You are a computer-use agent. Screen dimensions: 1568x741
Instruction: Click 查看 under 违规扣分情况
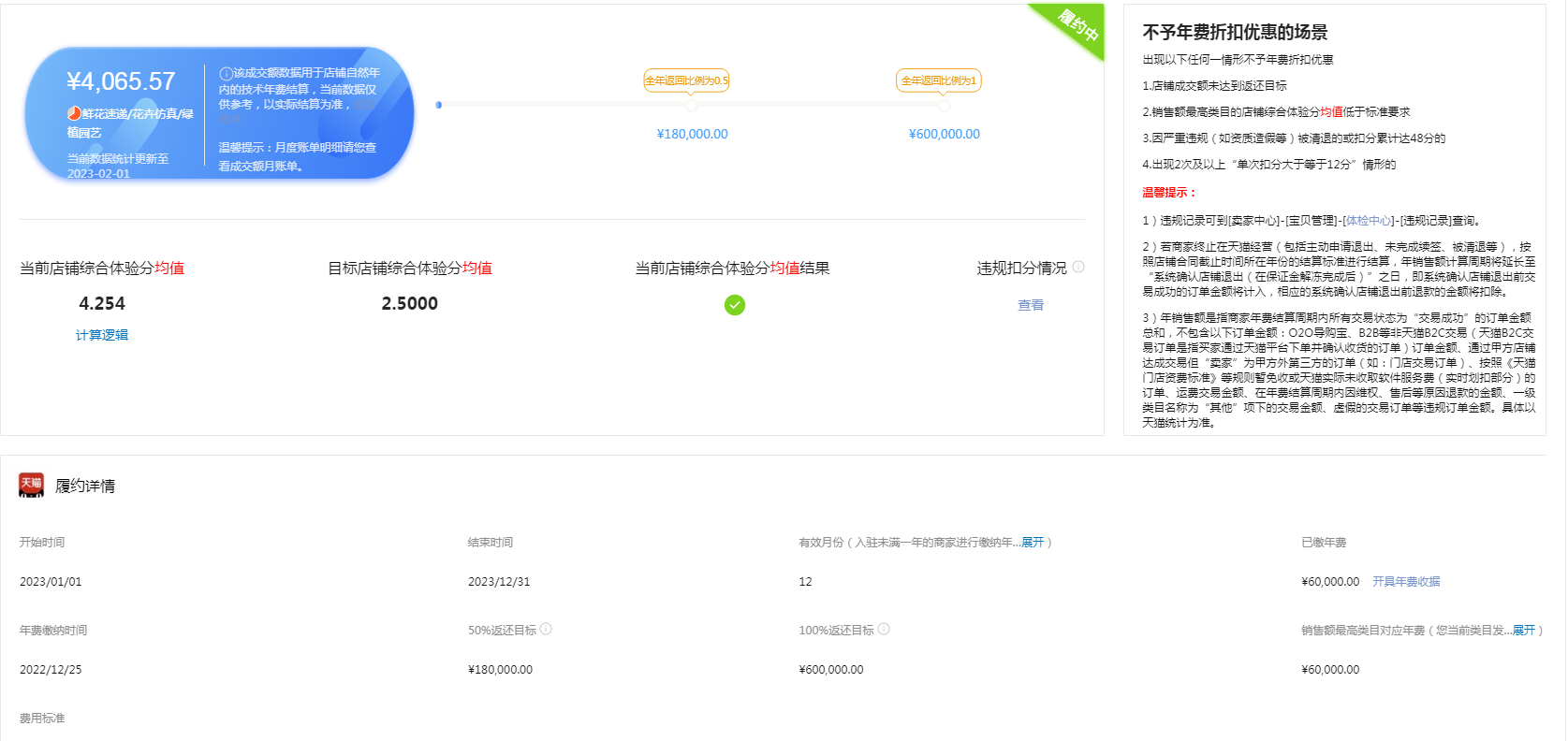coord(1031,305)
